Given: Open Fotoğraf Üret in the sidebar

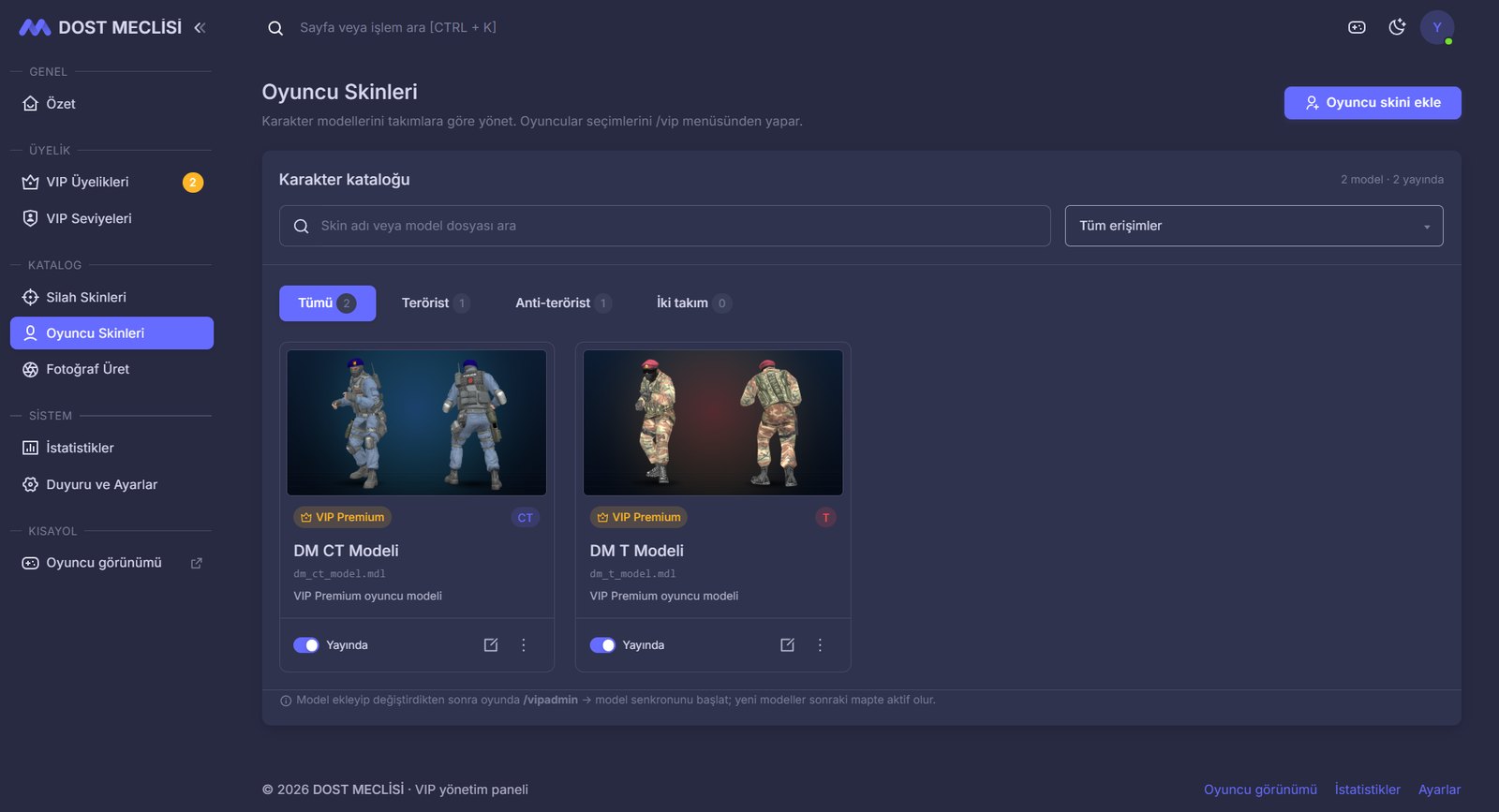Looking at the screenshot, I should pyautogui.click(x=111, y=369).
